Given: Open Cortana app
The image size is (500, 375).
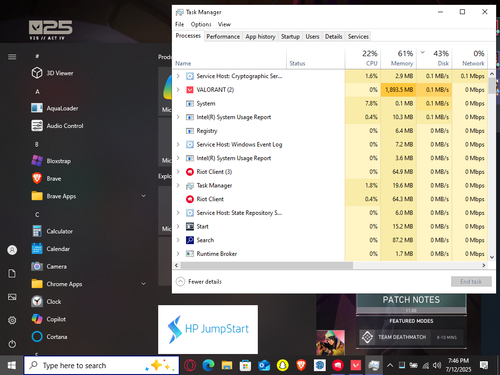Looking at the screenshot, I should pos(49,337).
